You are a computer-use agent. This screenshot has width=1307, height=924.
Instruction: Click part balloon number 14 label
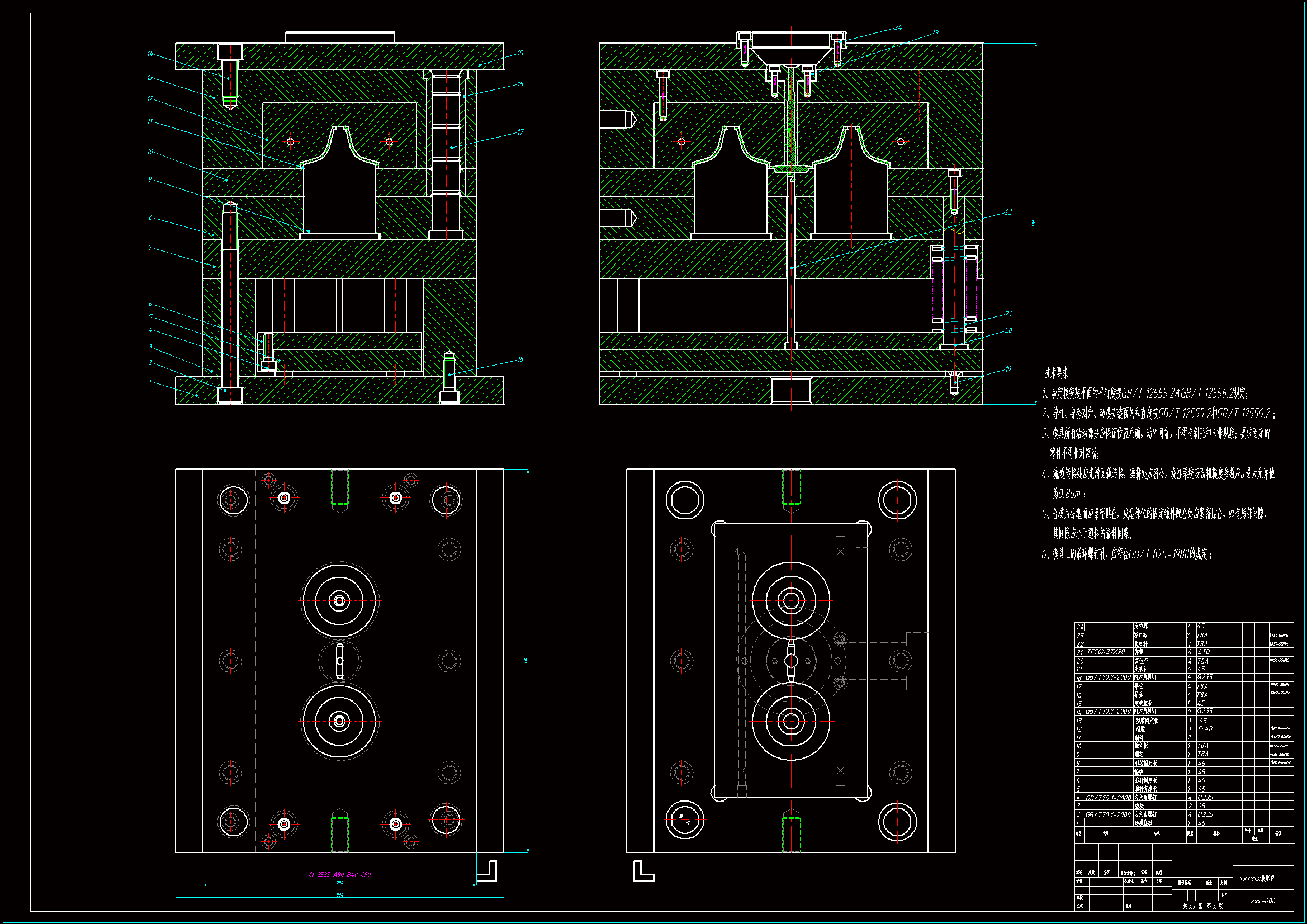tap(150, 54)
